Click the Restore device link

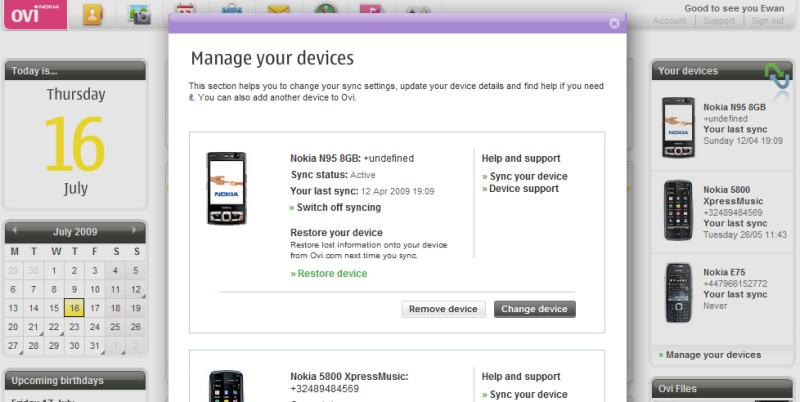tap(331, 273)
